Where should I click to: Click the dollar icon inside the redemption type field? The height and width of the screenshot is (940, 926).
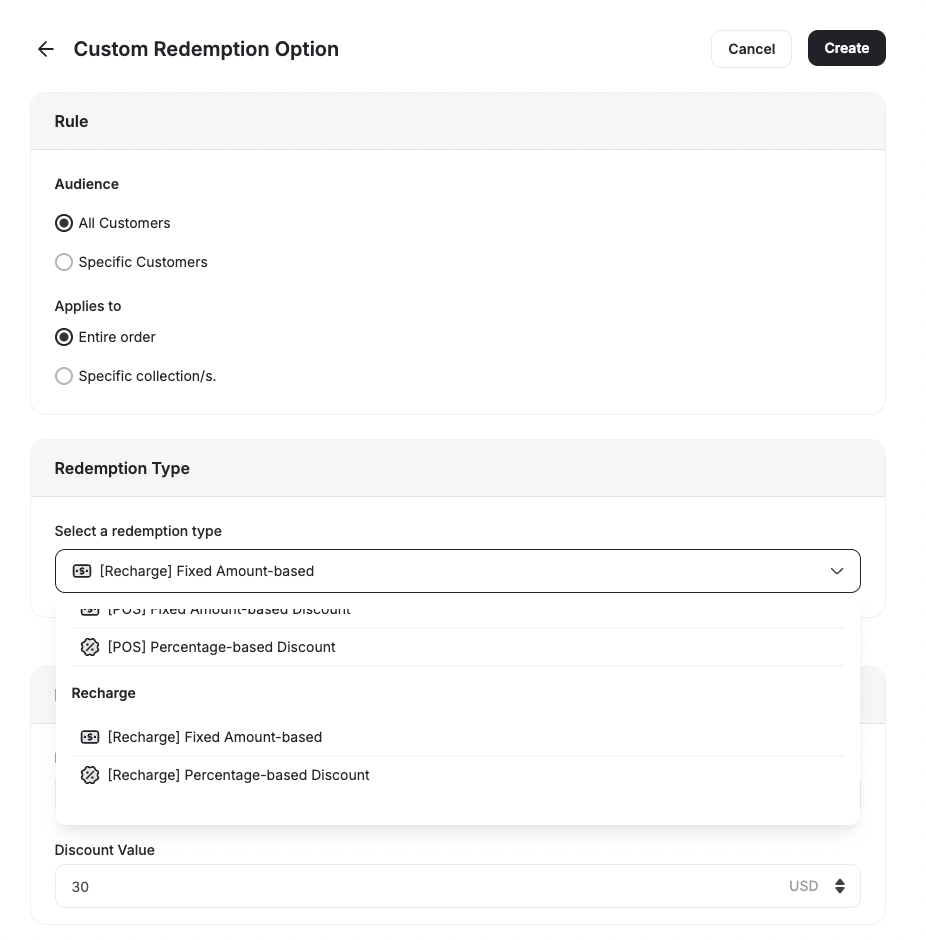(82, 571)
